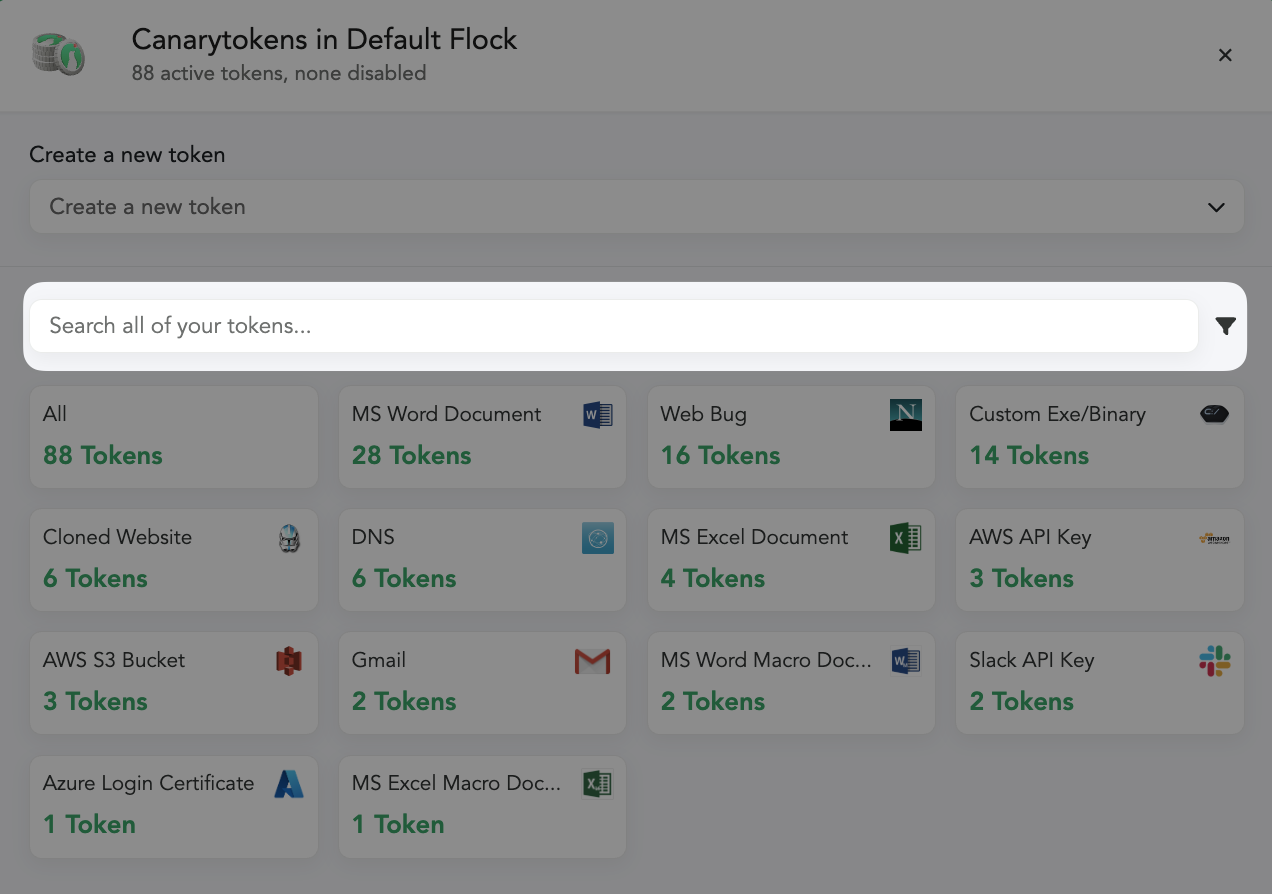
Task: Click the 4 Tokens count
Action: (713, 578)
